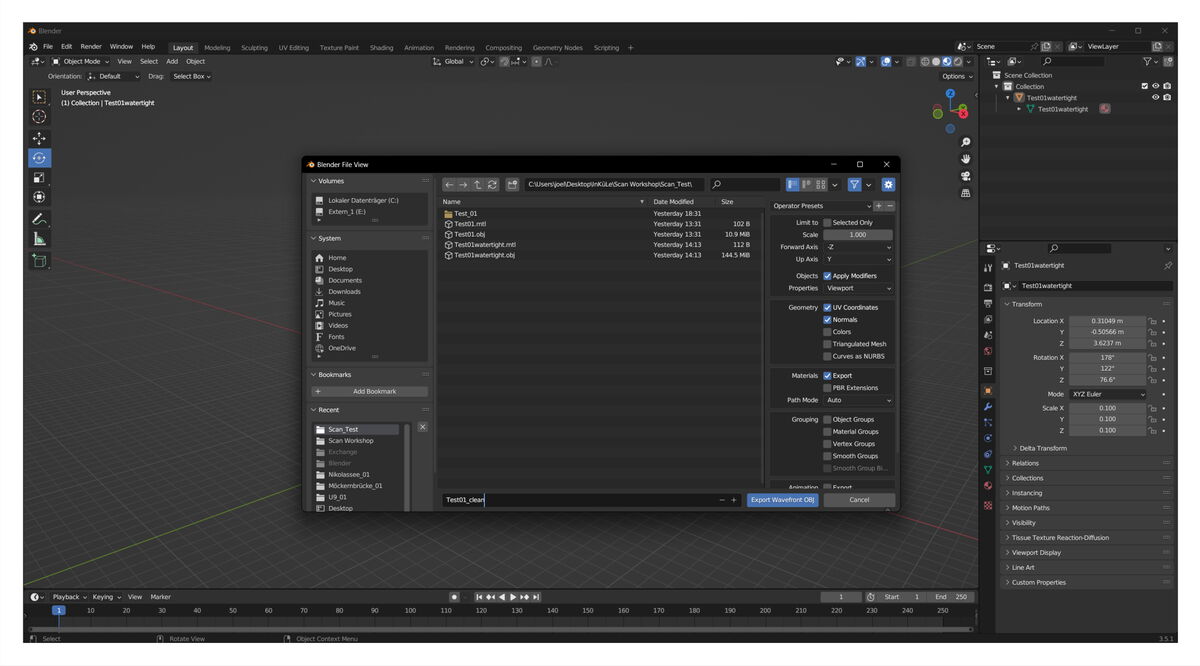Open the Up Axis dropdown
Viewport: 1200px width, 666px height.
[858, 259]
